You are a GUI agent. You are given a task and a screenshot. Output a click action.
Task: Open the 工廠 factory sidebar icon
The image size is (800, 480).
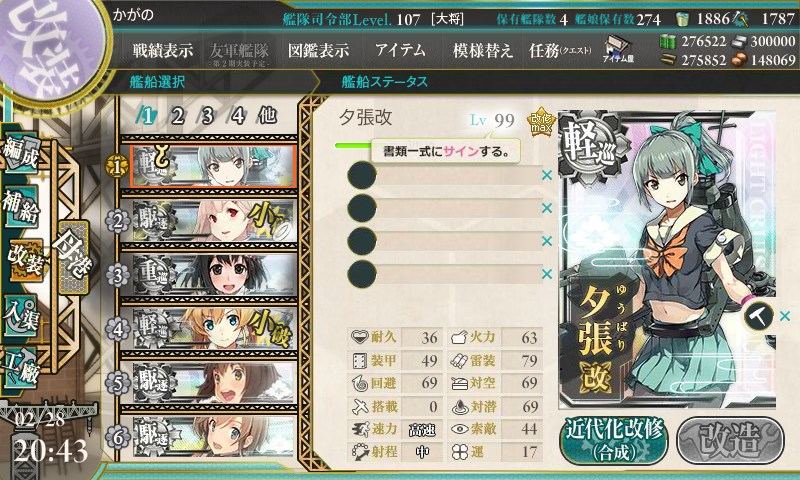21,366
